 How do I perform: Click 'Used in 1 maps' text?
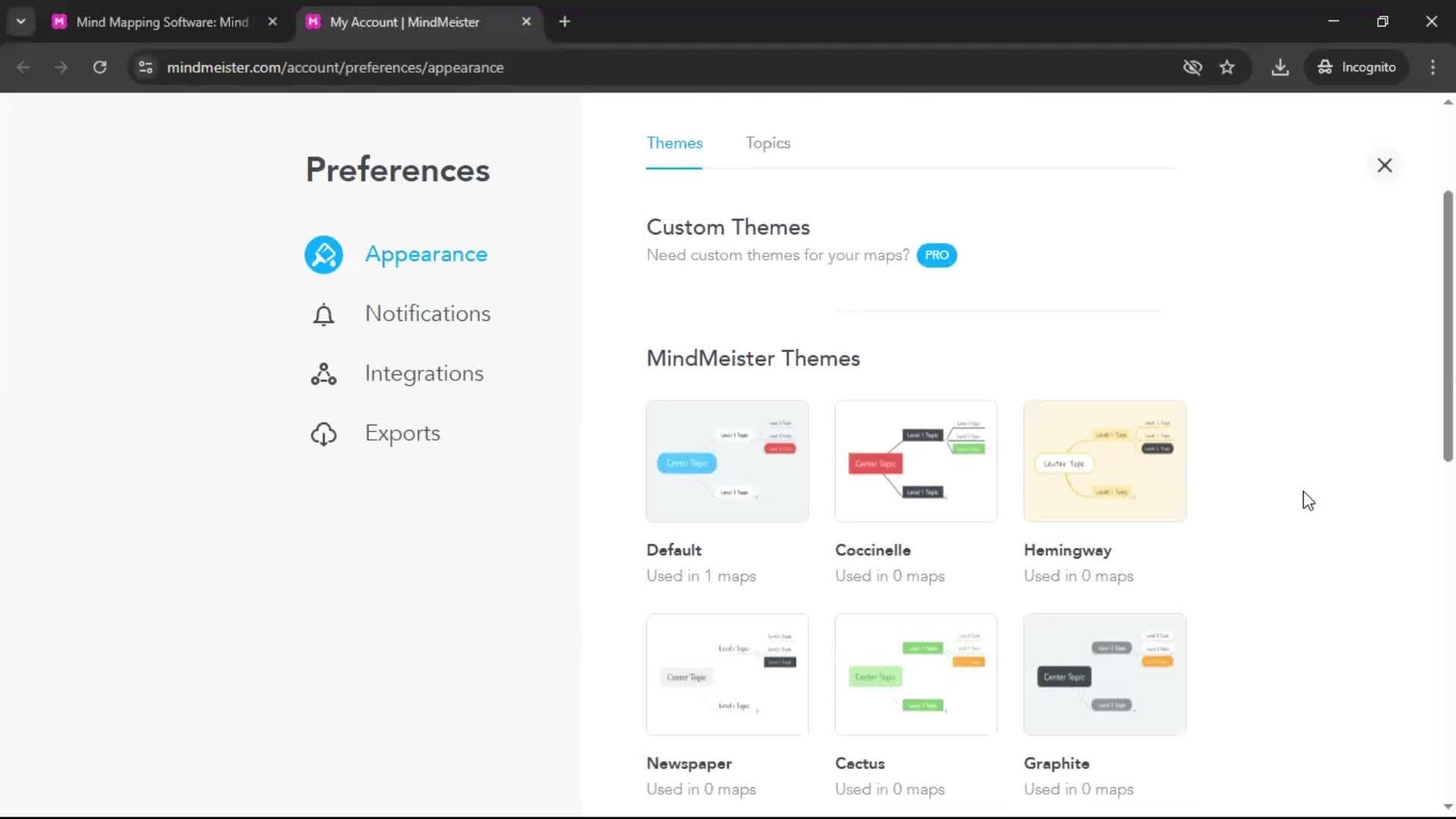point(701,576)
